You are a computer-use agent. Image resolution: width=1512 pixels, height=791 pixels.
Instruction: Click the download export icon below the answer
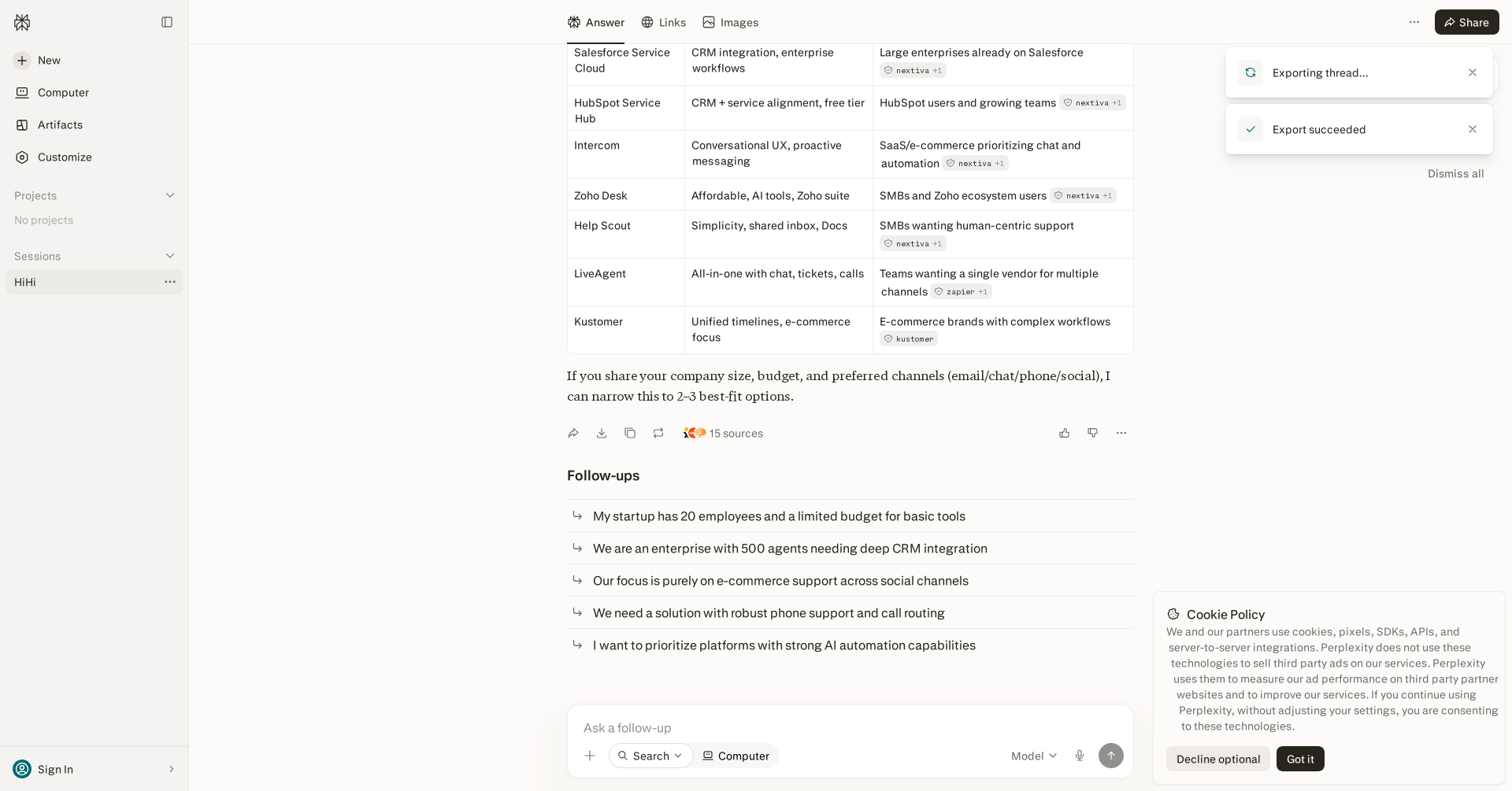coord(602,433)
